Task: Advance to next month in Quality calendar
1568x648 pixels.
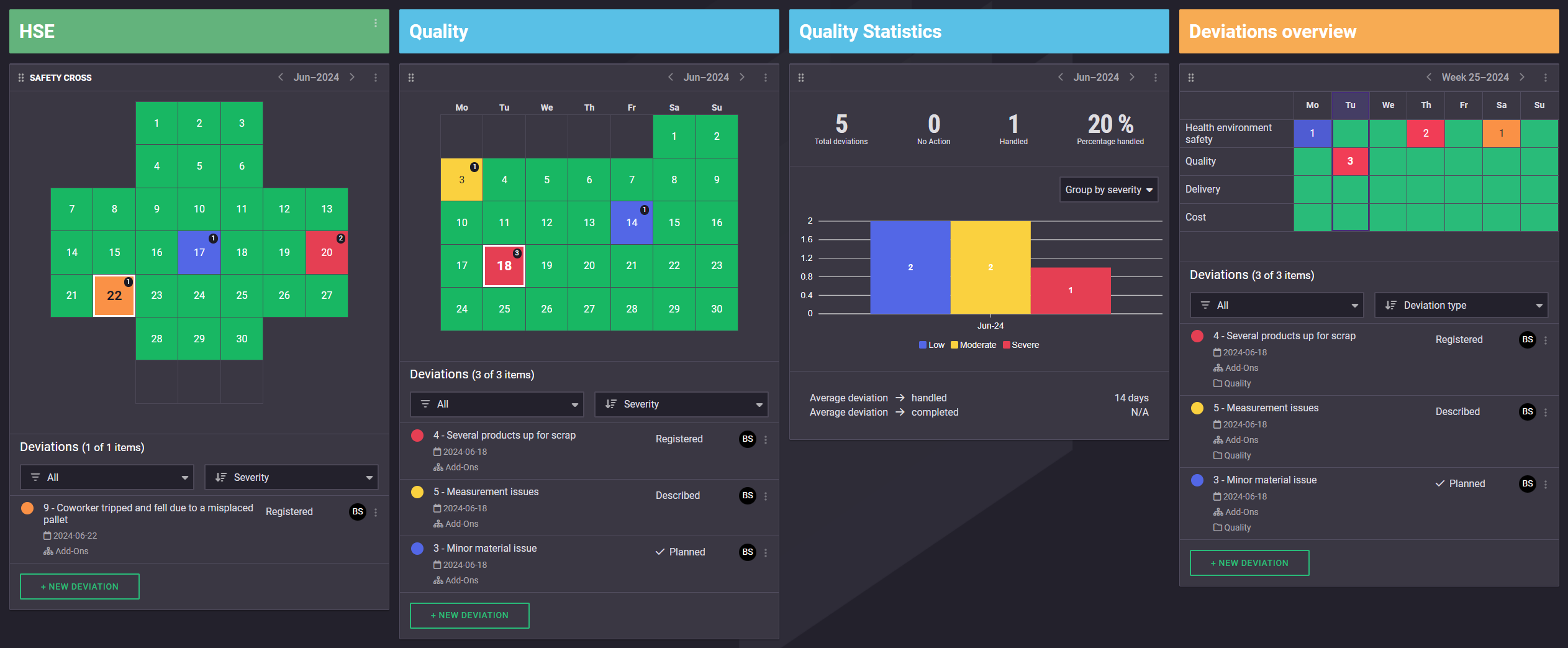Action: point(742,77)
